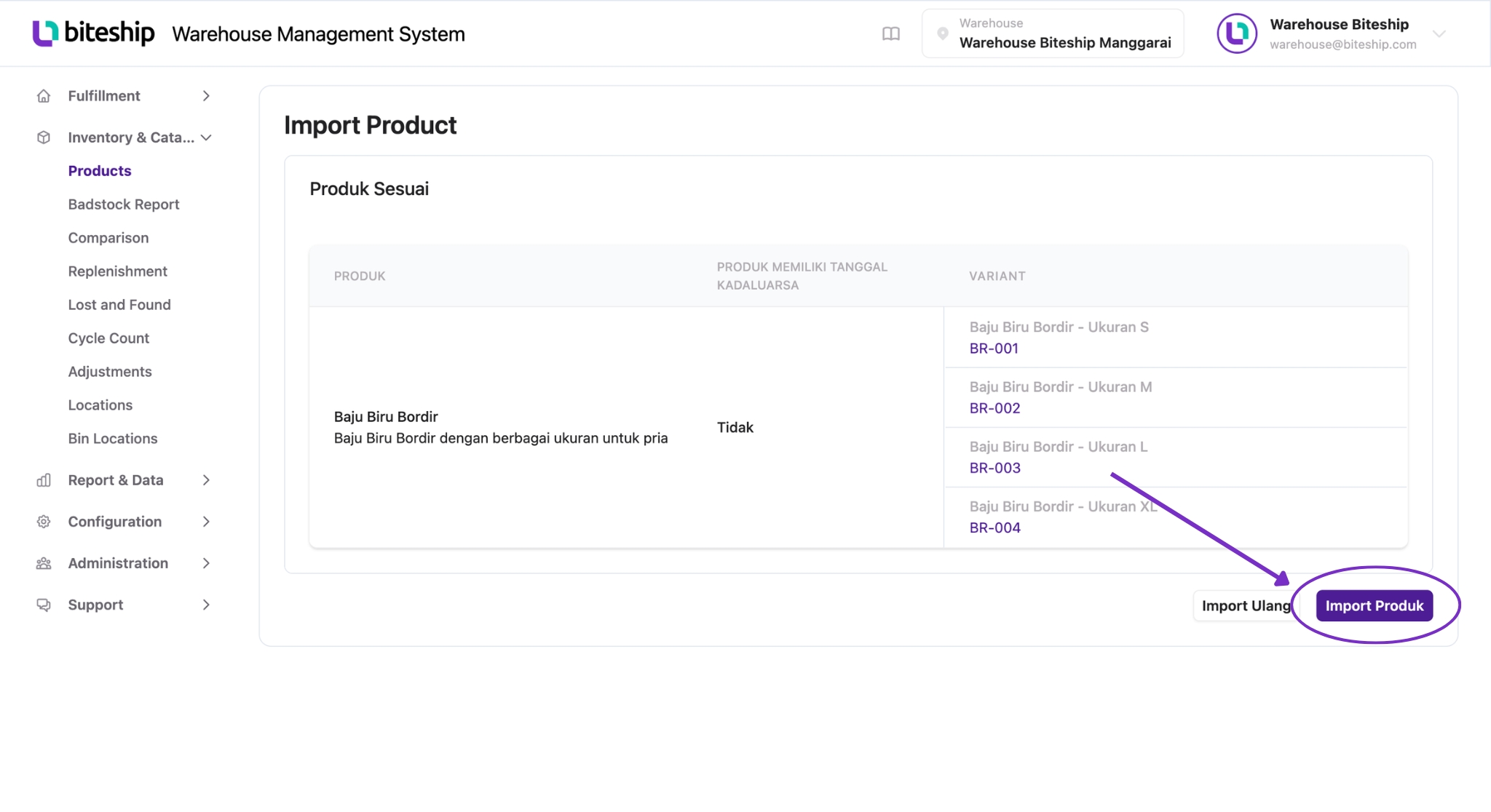This screenshot has width=1491, height=812.
Task: Select the Administration menu label
Action: click(118, 563)
